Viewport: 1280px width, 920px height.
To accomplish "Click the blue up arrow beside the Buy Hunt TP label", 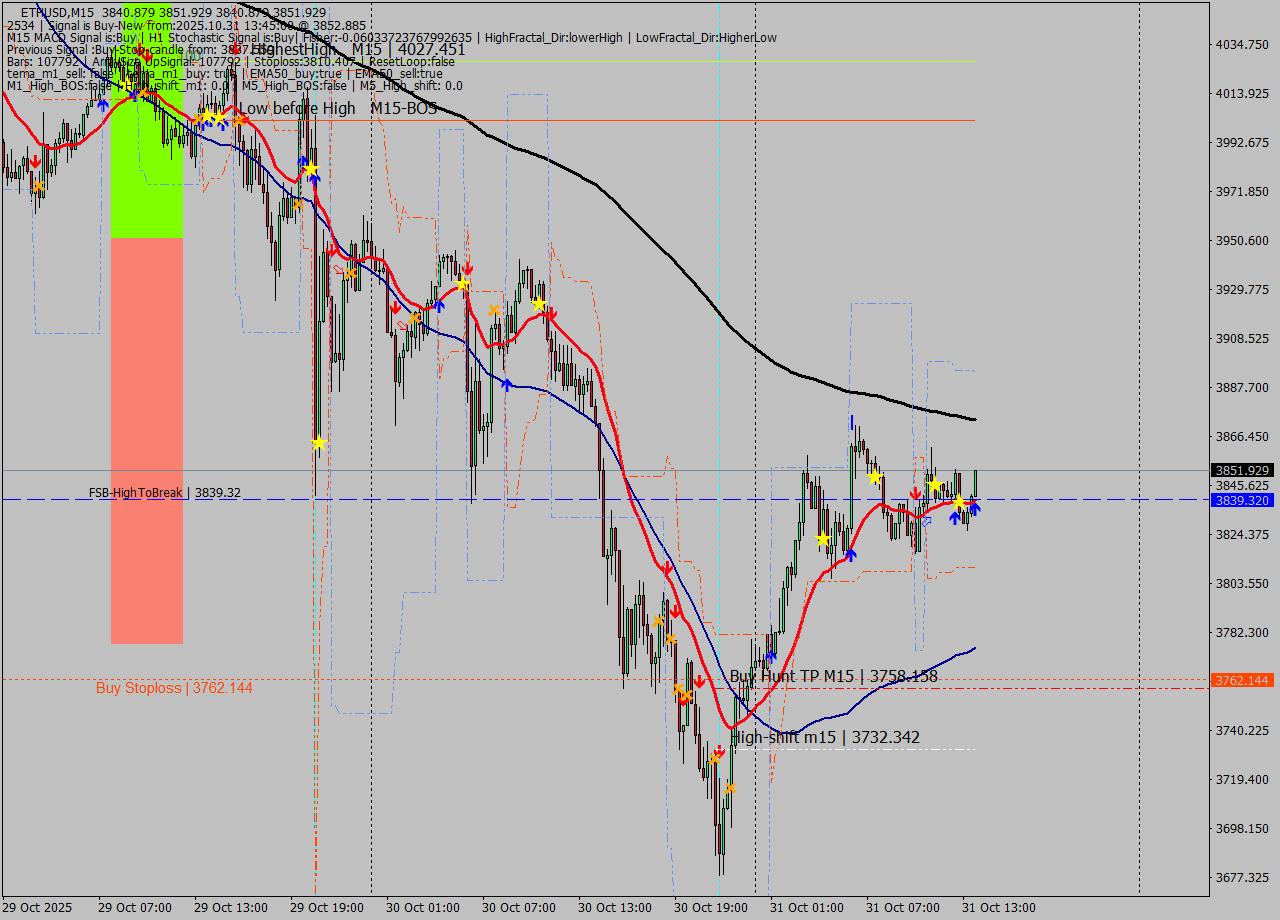I will 771,656.
